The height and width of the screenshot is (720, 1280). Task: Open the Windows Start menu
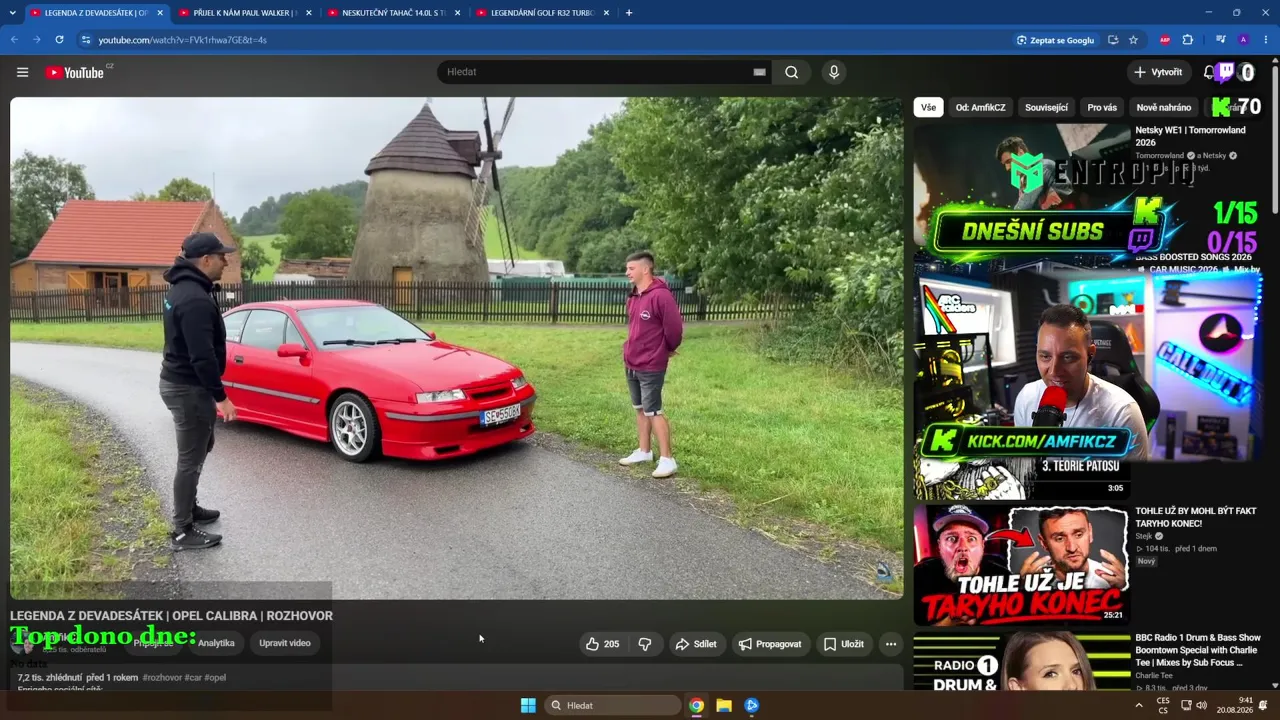click(528, 705)
